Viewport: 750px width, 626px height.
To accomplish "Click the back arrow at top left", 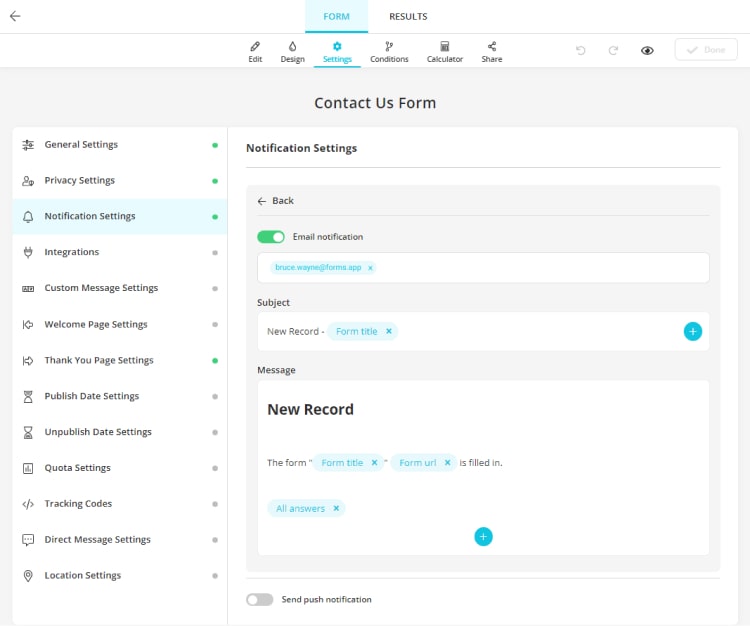I will (x=15, y=16).
